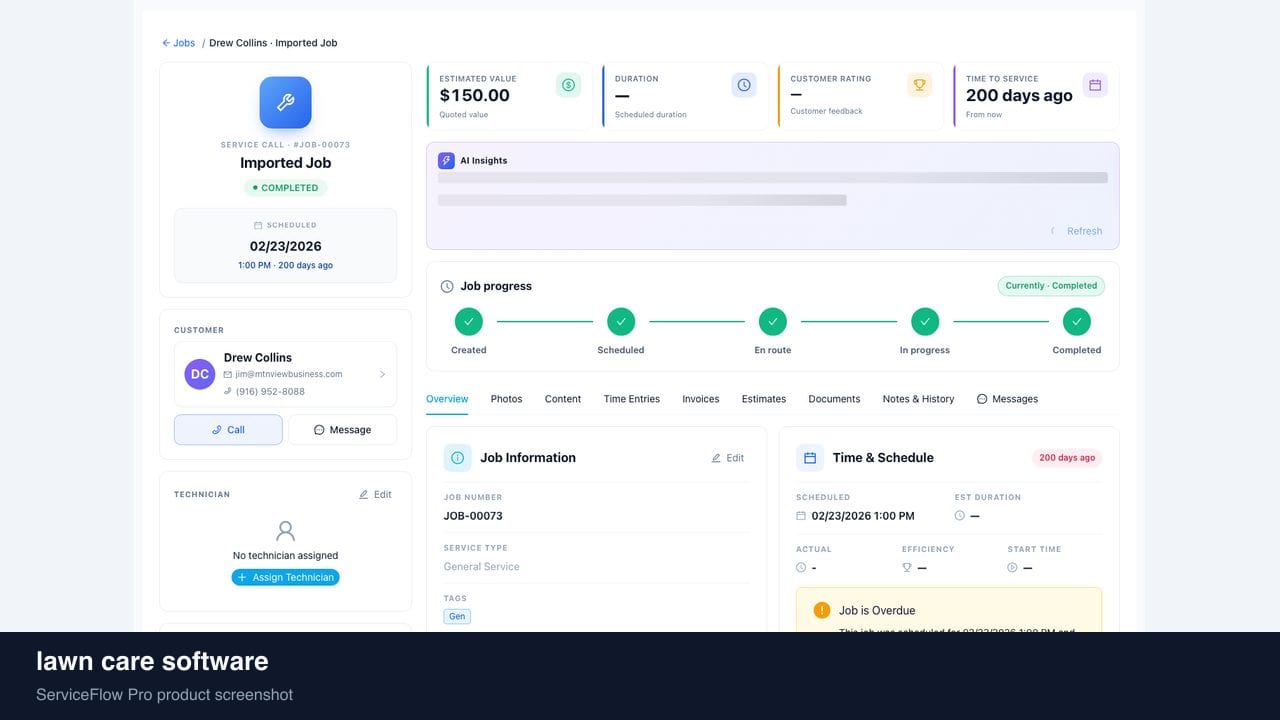Open the Time Entries tab

point(632,399)
